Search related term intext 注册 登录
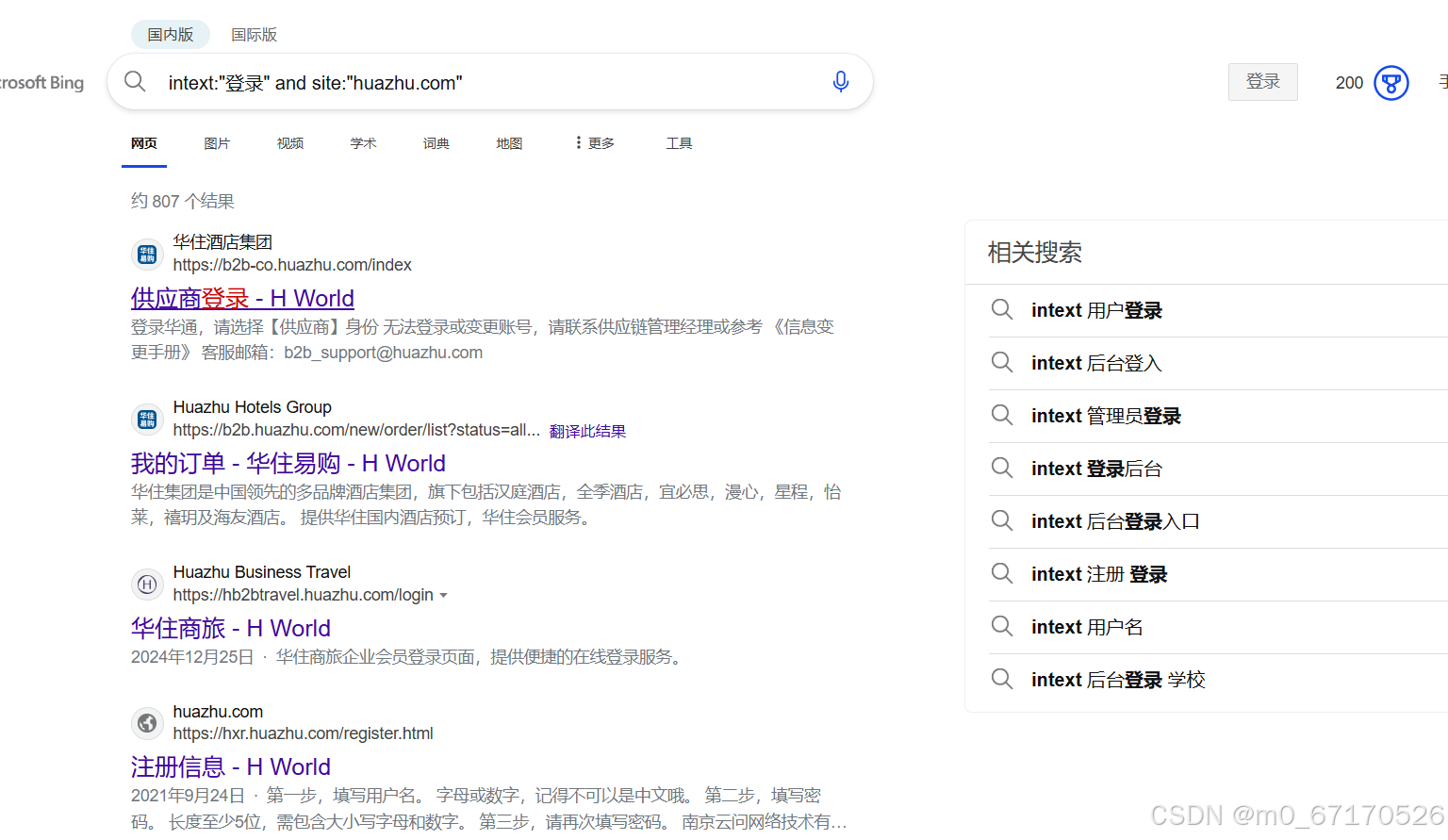This screenshot has width=1448, height=840. pos(1099,574)
